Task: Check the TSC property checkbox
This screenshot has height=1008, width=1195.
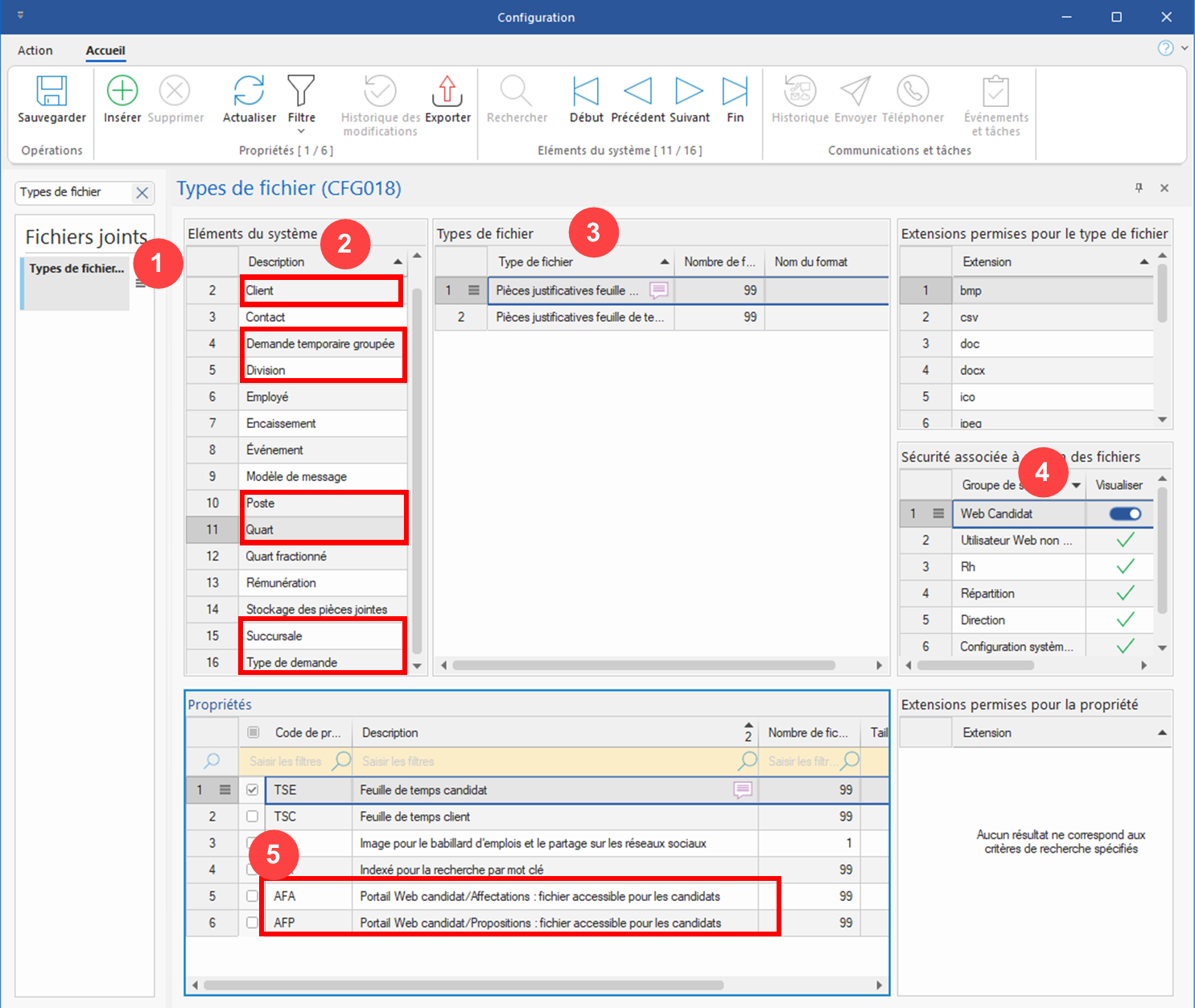Action: (253, 817)
